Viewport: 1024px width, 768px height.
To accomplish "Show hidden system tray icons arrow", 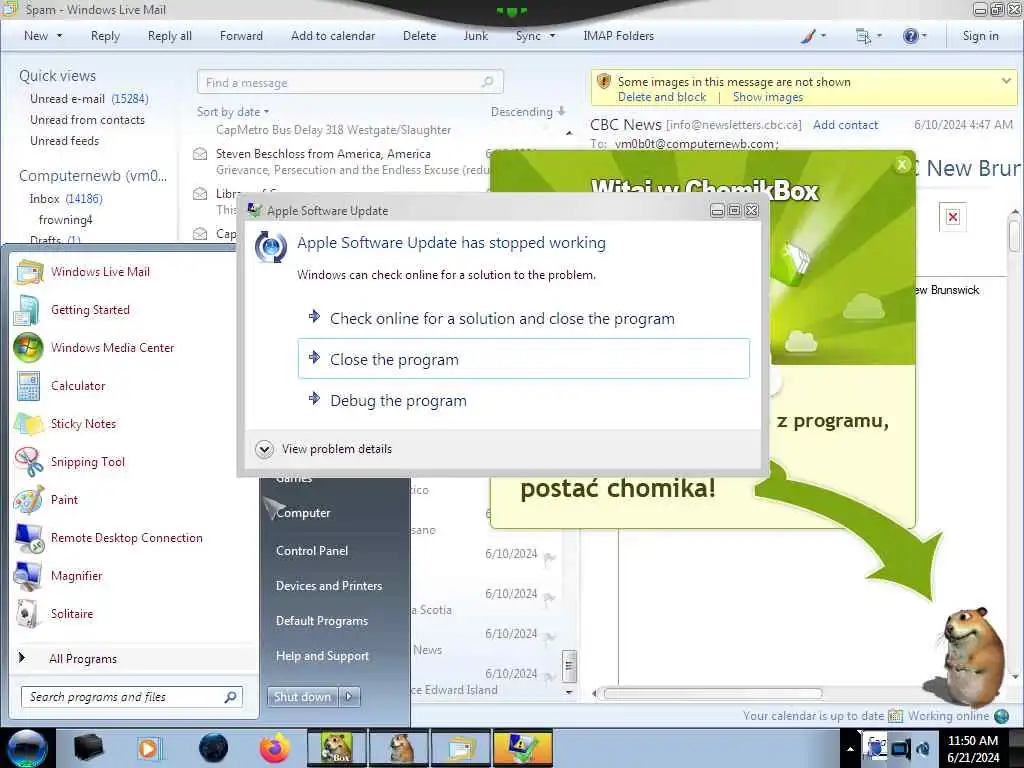I will [850, 750].
